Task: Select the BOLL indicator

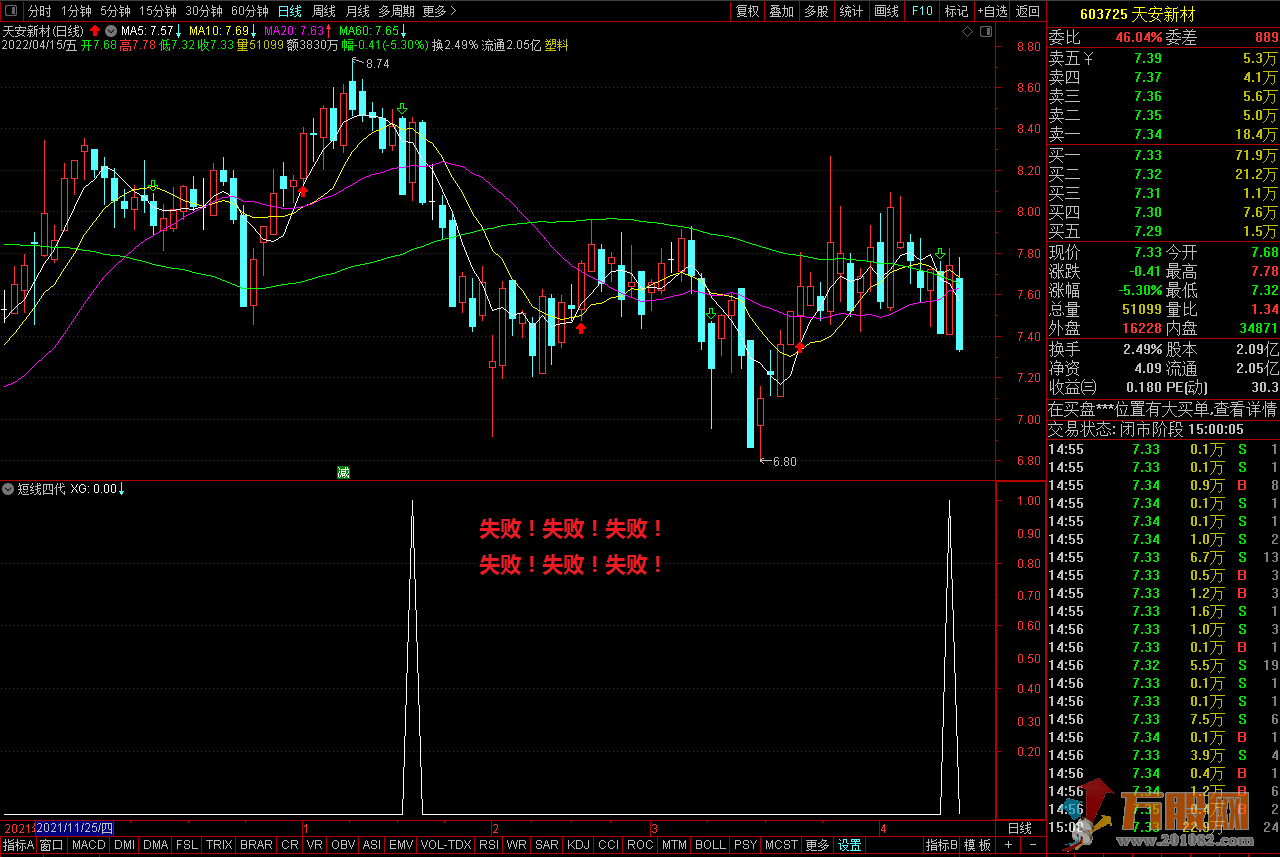Action: (x=710, y=845)
